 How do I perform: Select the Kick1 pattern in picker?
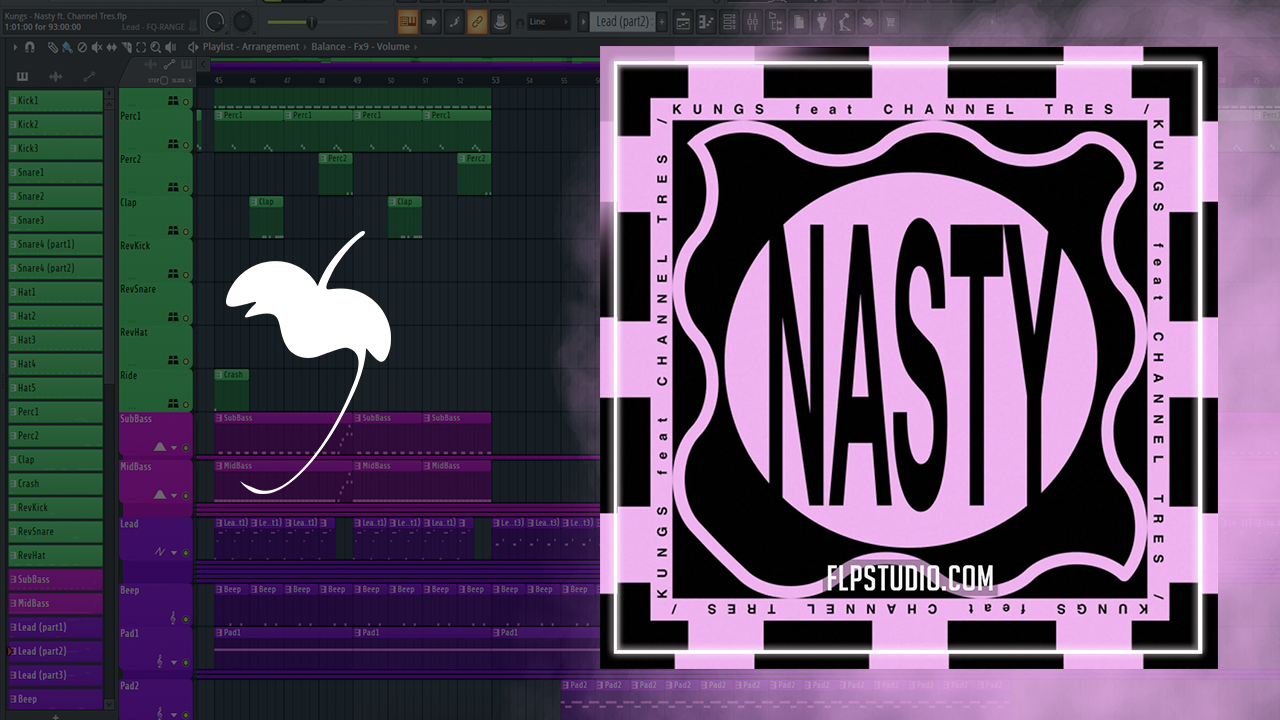(x=56, y=101)
